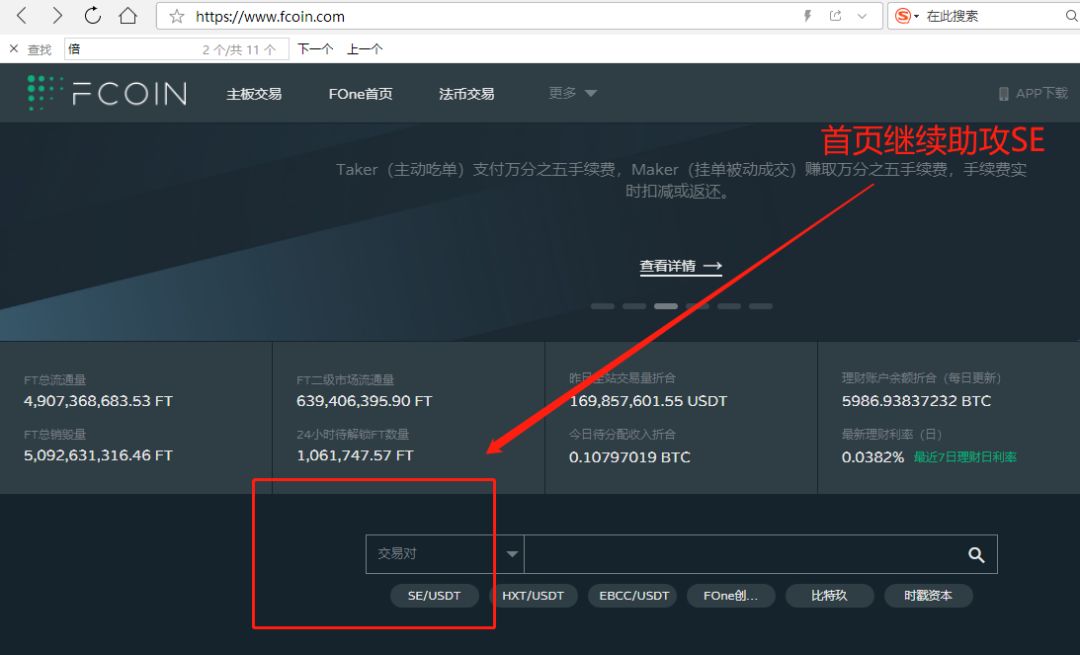1080x655 pixels.
Task: Click the fourth carousel indicator dot
Action: [697, 306]
